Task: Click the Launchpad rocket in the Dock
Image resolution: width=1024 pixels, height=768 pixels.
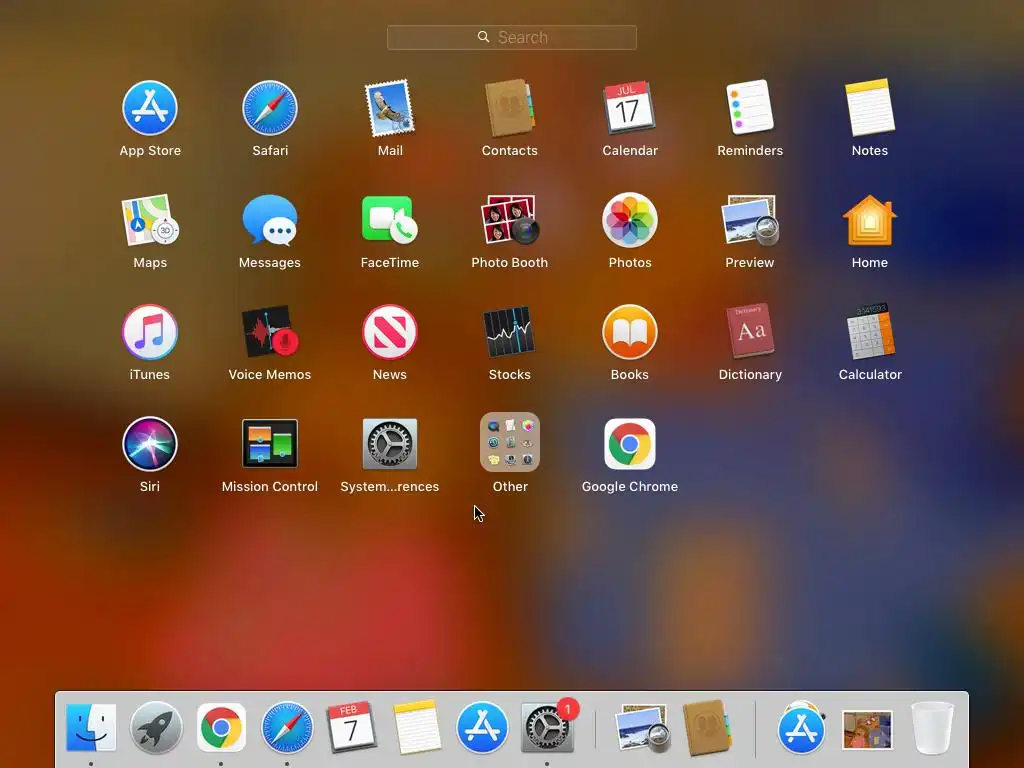Action: pyautogui.click(x=156, y=728)
